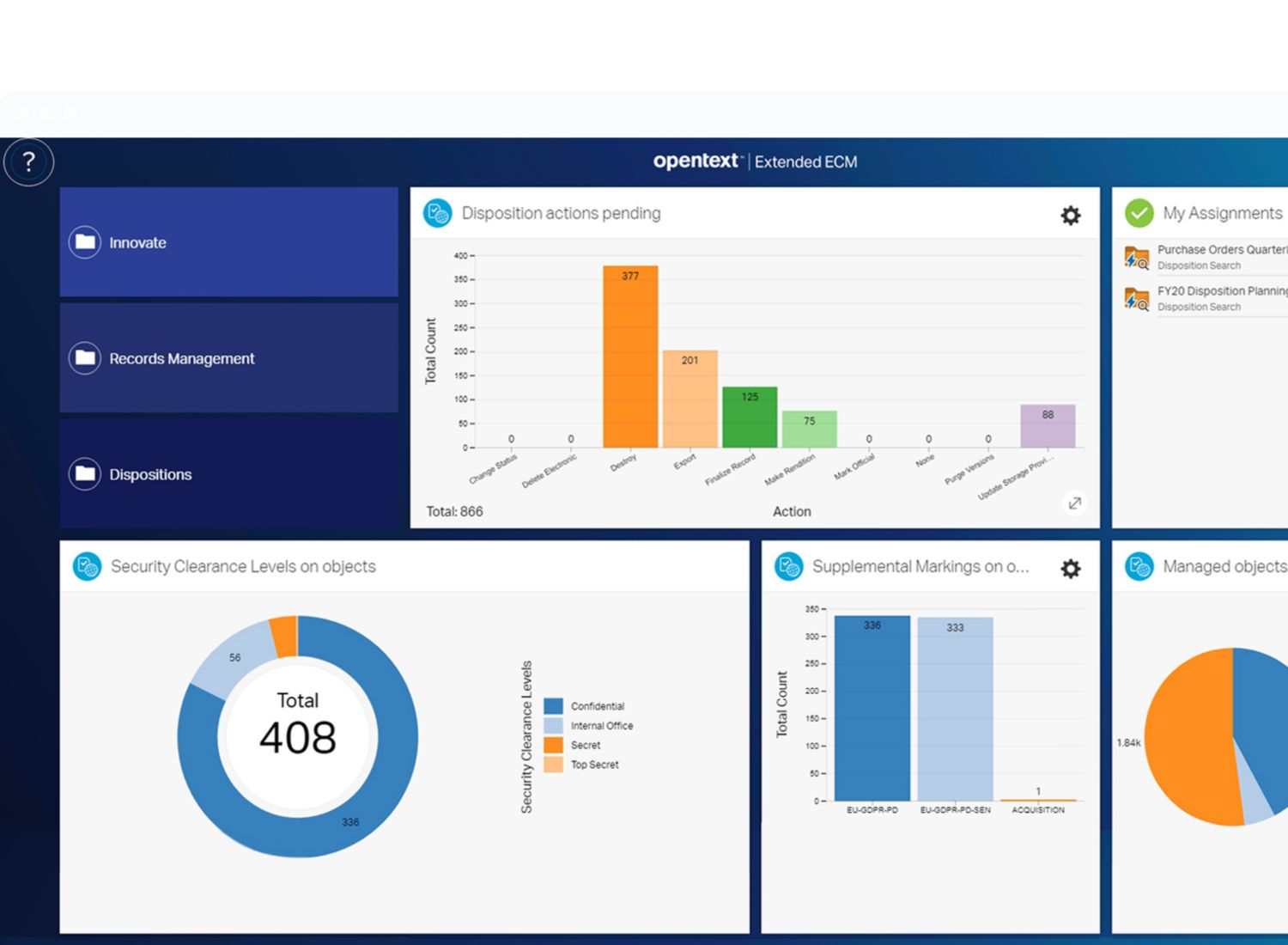Viewport: 1288px width, 945px height.
Task: Select the EU-GDPR-PD bar in Supplemental Markings
Action: point(872,709)
